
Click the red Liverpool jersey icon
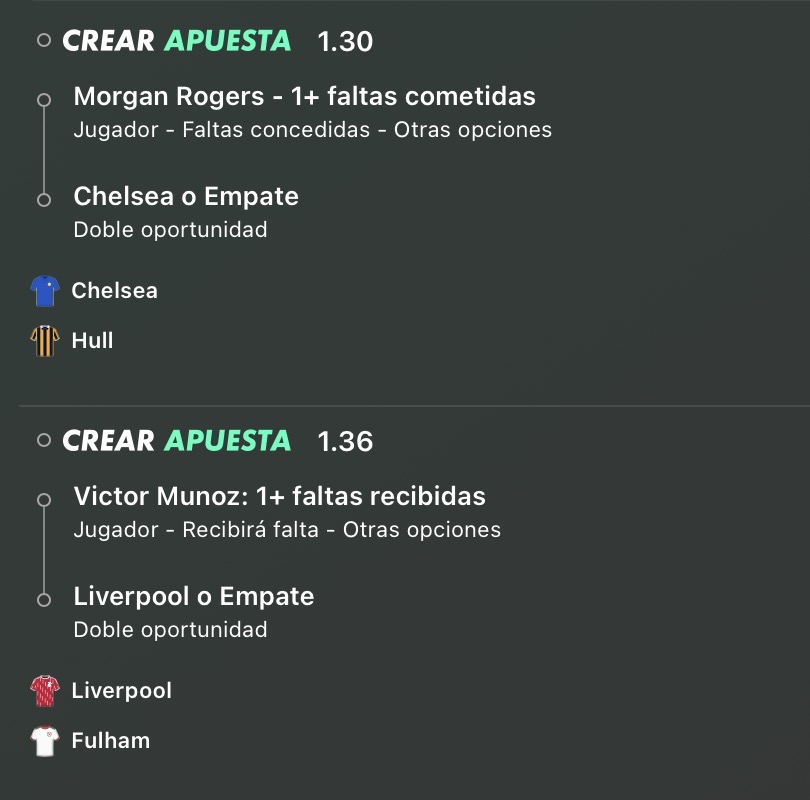click(x=45, y=691)
